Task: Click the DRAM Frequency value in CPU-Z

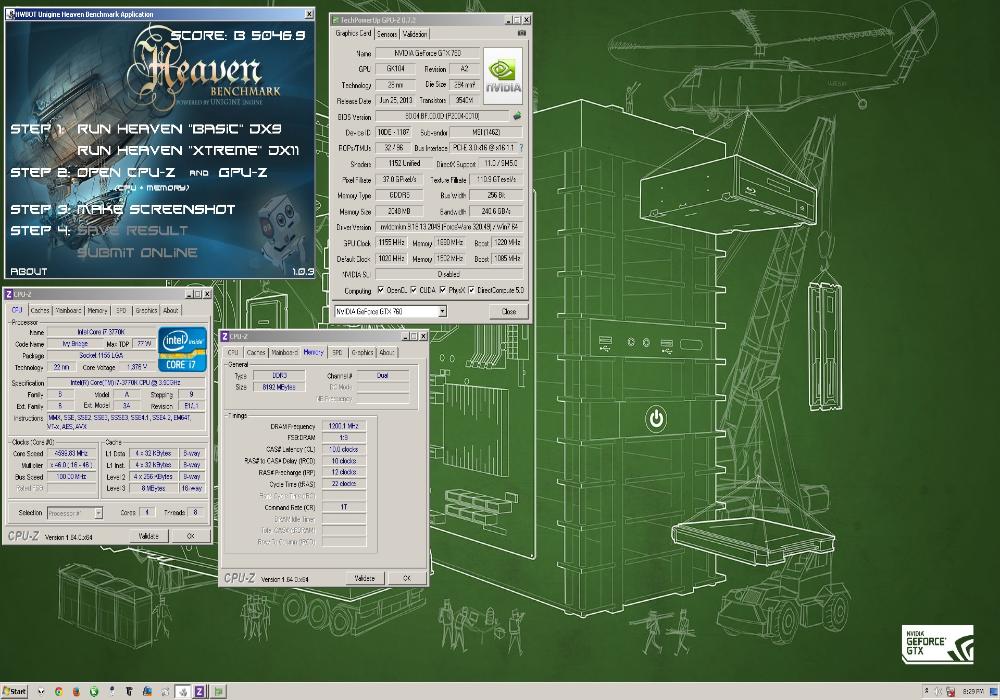Action: coord(344,426)
